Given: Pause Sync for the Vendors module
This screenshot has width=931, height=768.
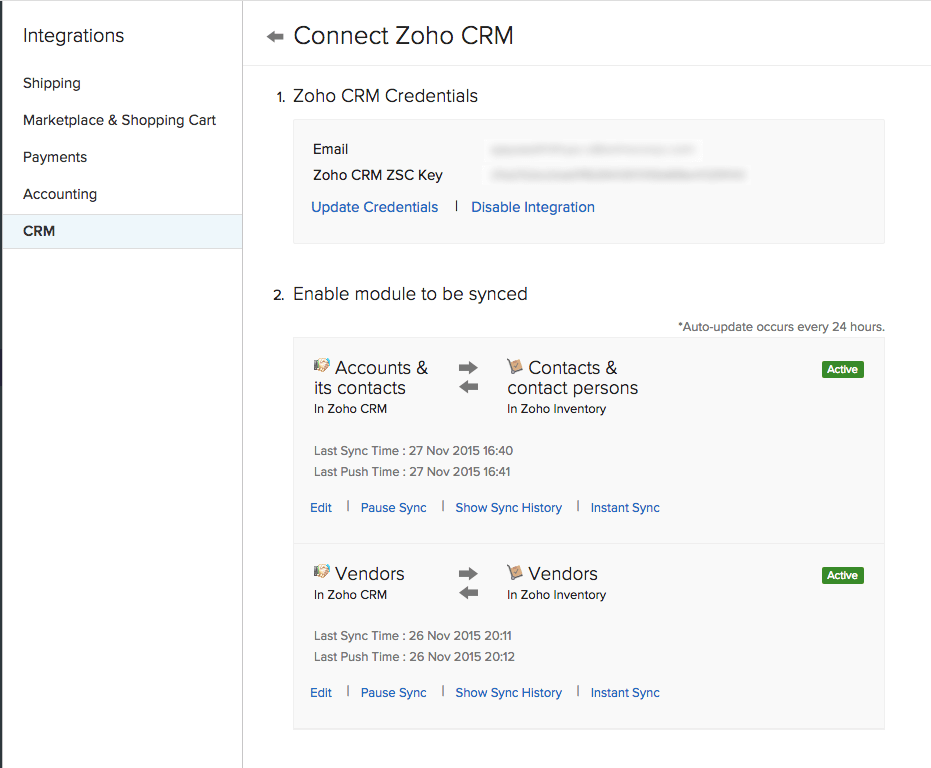Looking at the screenshot, I should [394, 693].
